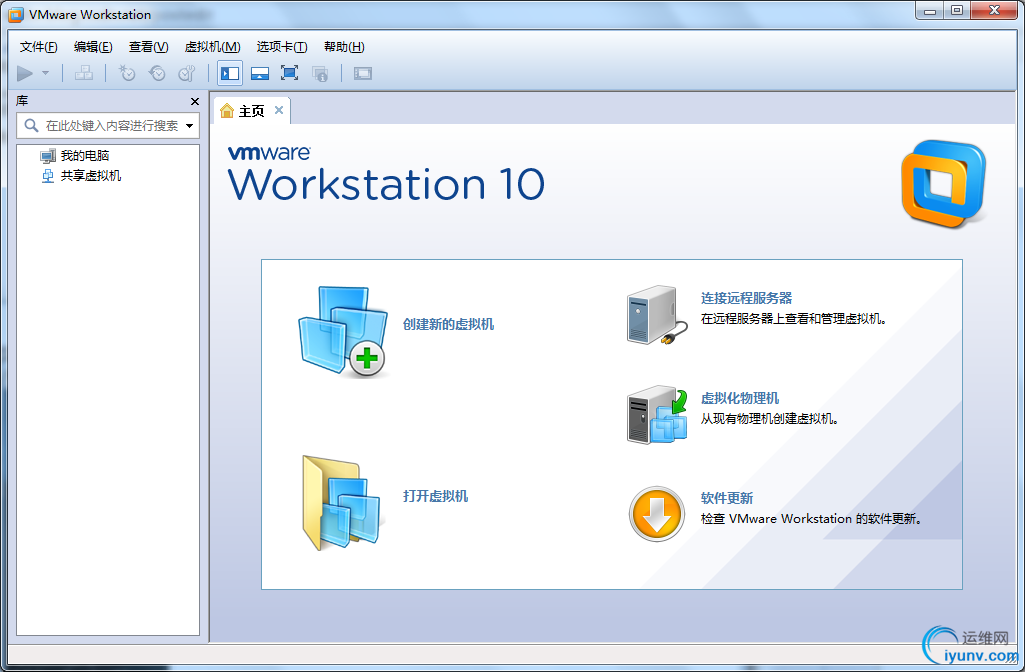Open the power options dropdown arrow
This screenshot has width=1025, height=672.
[46, 73]
